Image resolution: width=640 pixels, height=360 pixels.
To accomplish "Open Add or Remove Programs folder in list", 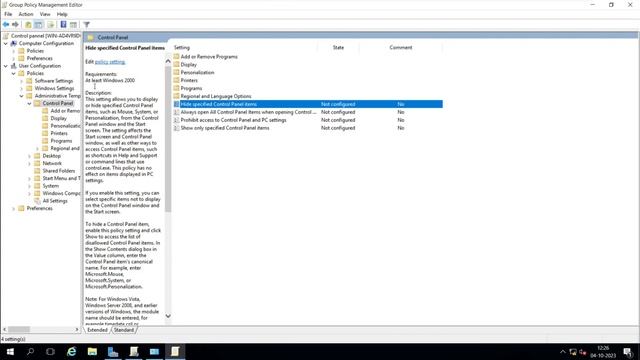I will pos(209,57).
